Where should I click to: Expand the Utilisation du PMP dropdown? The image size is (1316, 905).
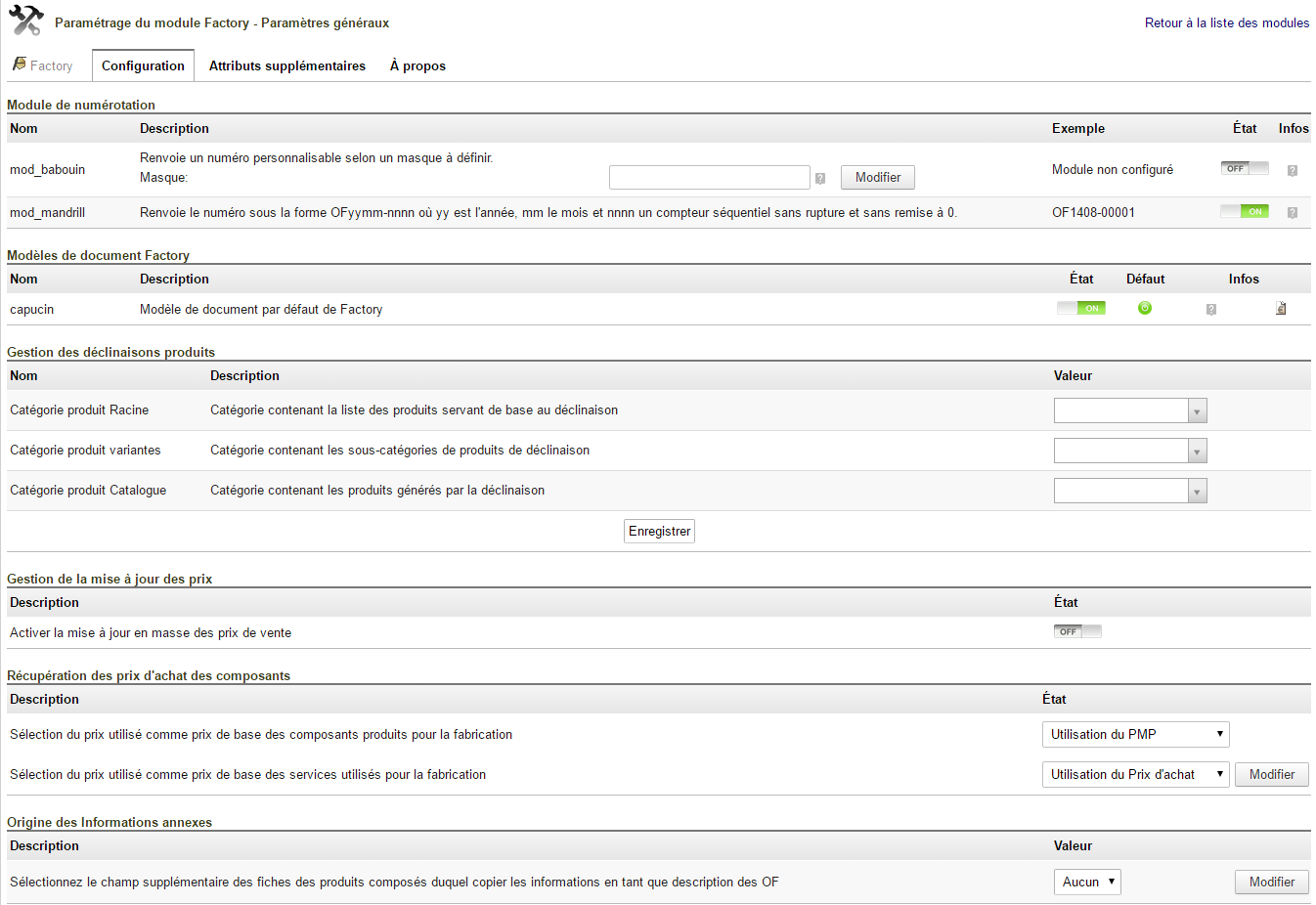(x=1134, y=734)
